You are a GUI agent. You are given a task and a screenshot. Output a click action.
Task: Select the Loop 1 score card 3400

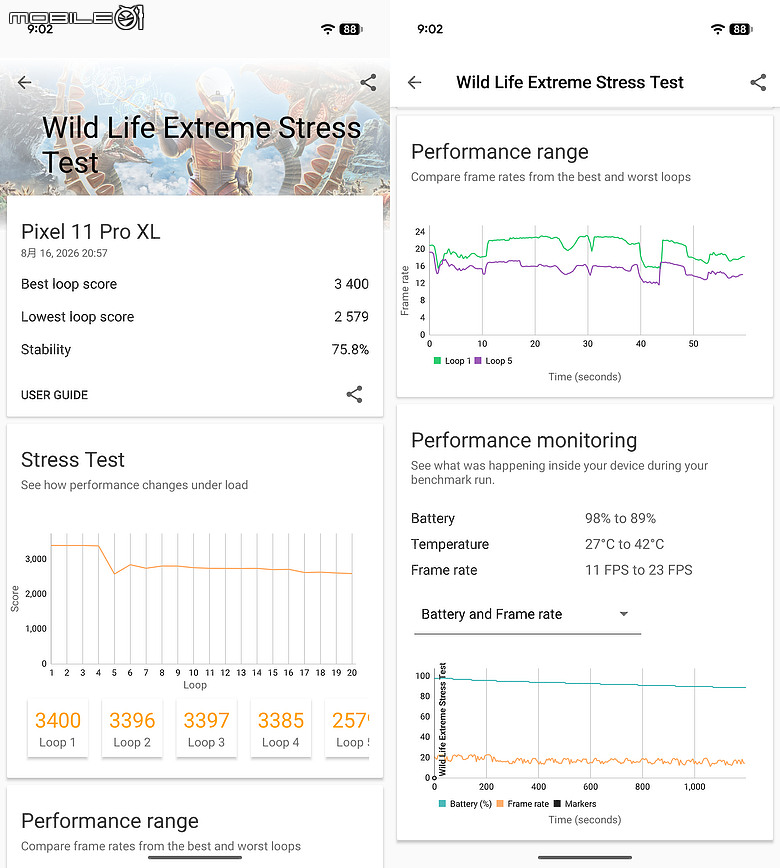coord(58,728)
